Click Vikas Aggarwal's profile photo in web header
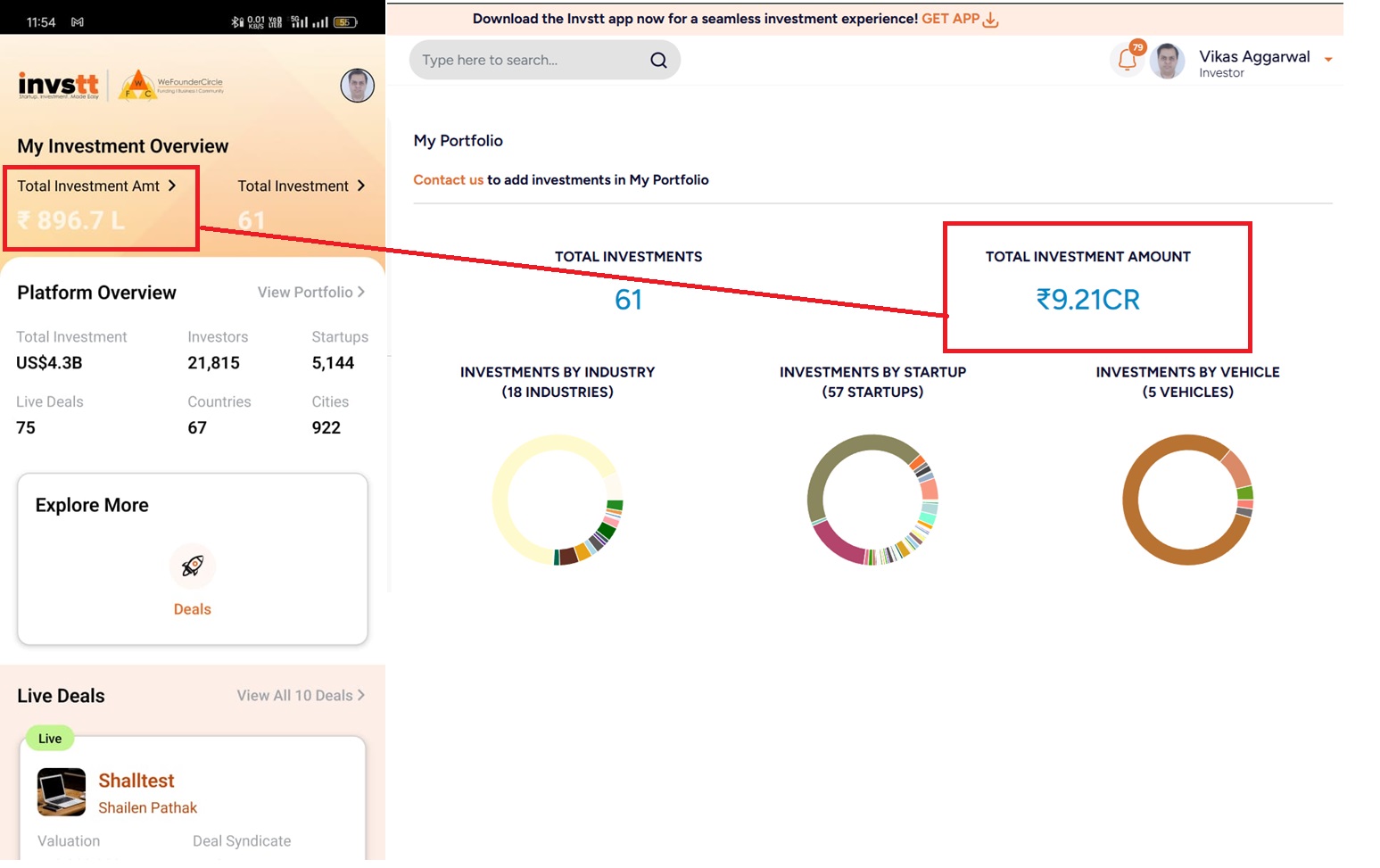The height and width of the screenshot is (868, 1380). coord(1167,61)
